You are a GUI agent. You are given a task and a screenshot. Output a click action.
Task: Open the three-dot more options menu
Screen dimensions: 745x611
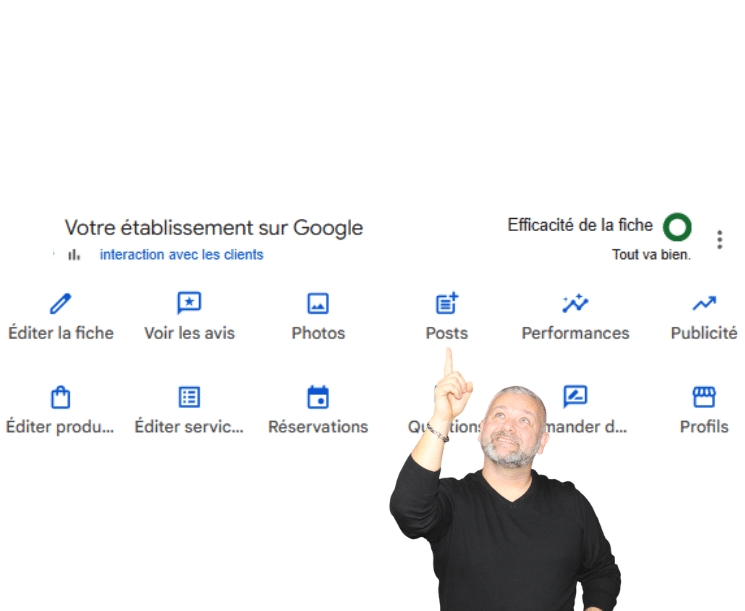tap(720, 240)
